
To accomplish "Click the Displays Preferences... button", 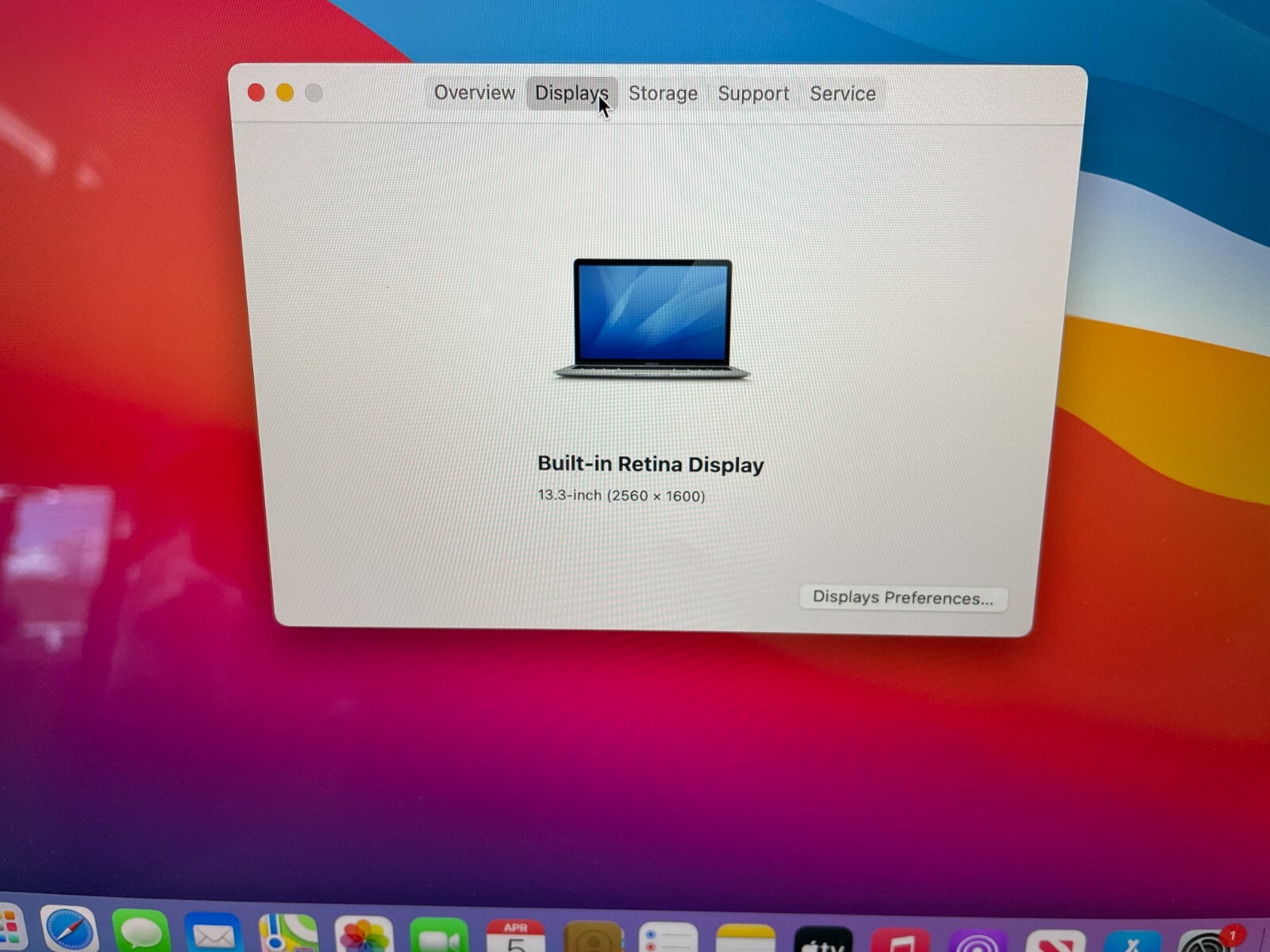I will [x=903, y=597].
